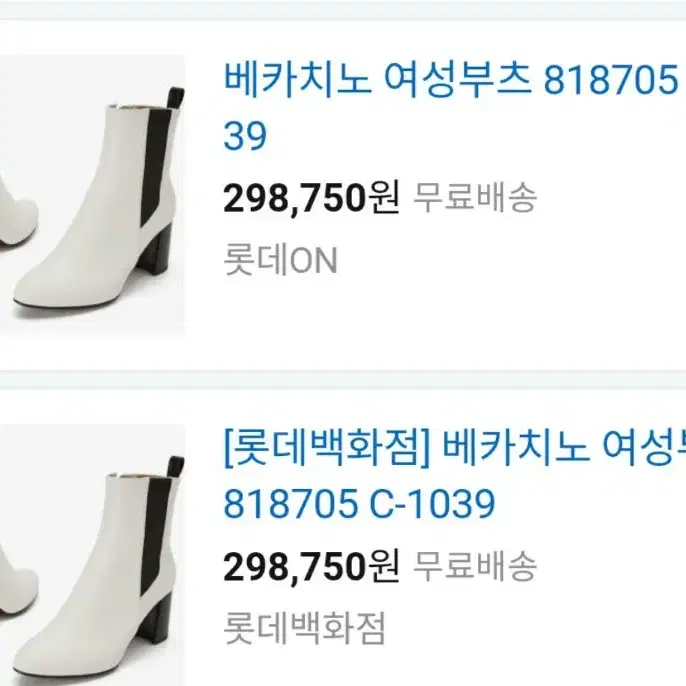Click the gray divider between the listings
The width and height of the screenshot is (686, 686).
[343, 380]
